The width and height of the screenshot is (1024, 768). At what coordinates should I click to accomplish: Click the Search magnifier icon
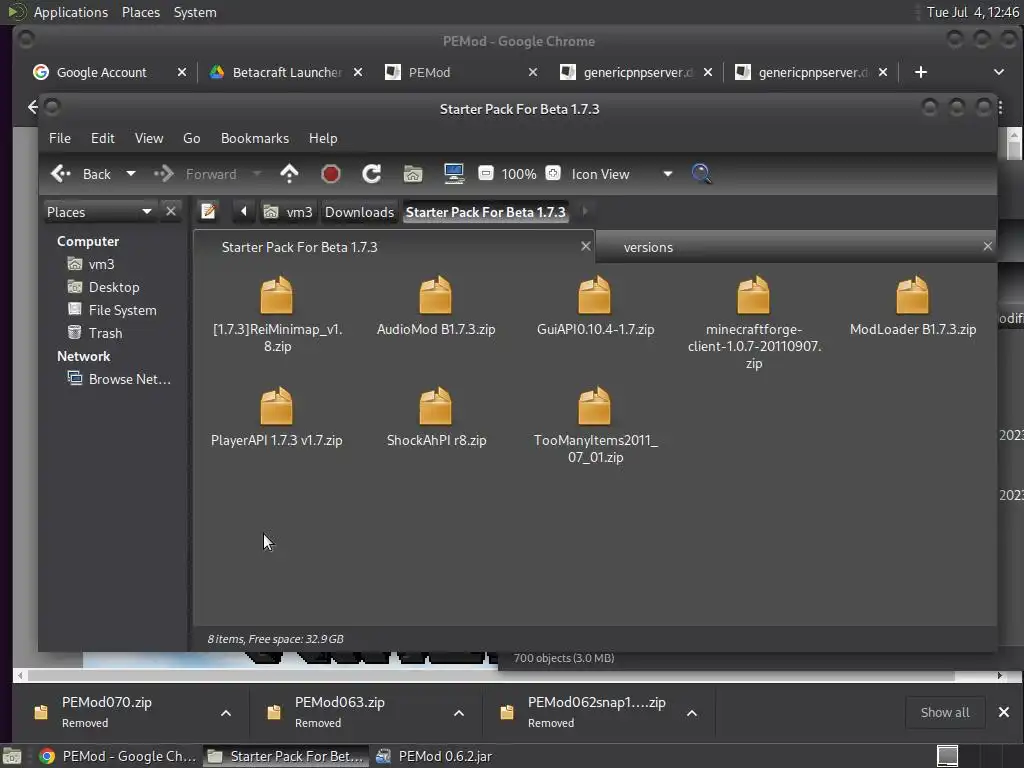(701, 174)
